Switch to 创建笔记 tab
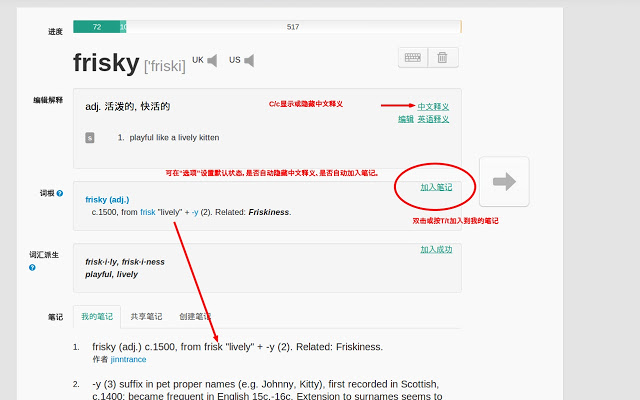Screen dimensions: 640x400 (195, 317)
